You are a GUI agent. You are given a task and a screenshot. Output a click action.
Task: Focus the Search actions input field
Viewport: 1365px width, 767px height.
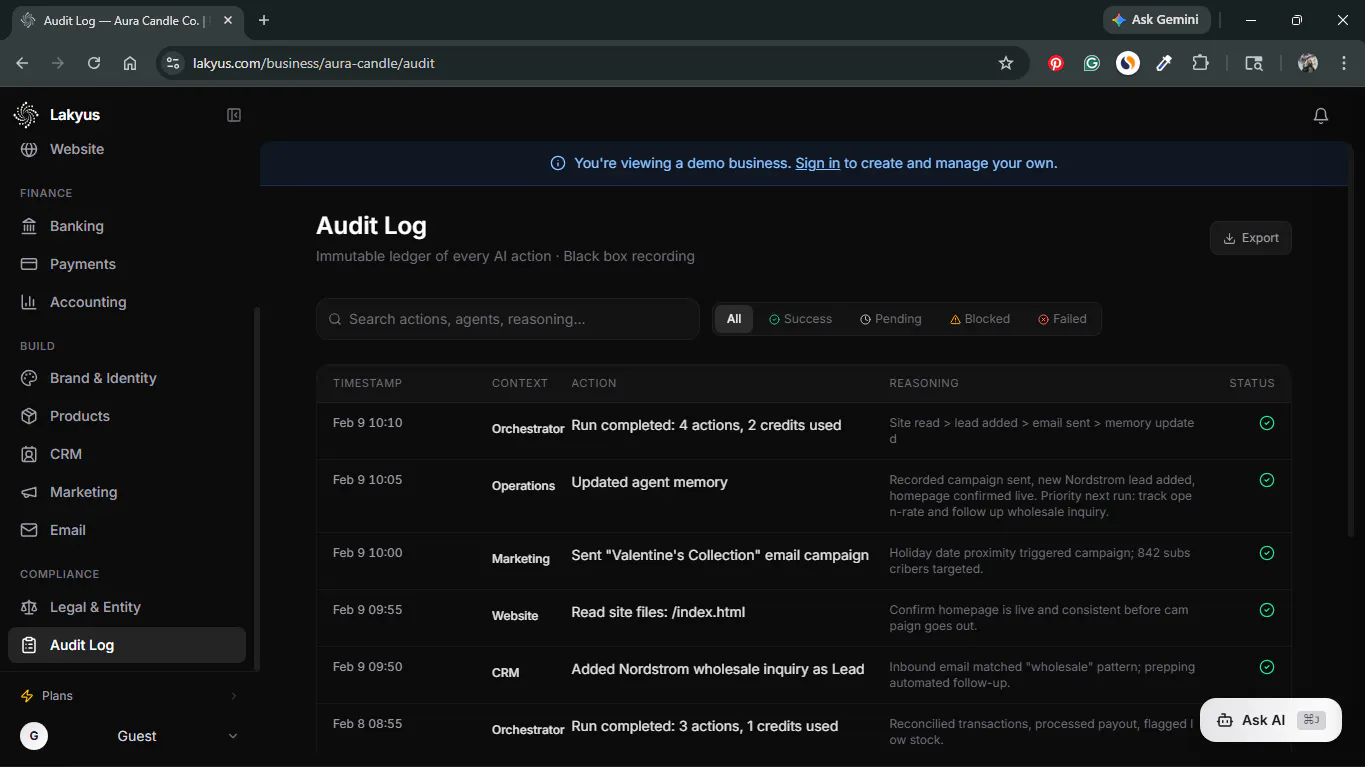pyautogui.click(x=508, y=319)
